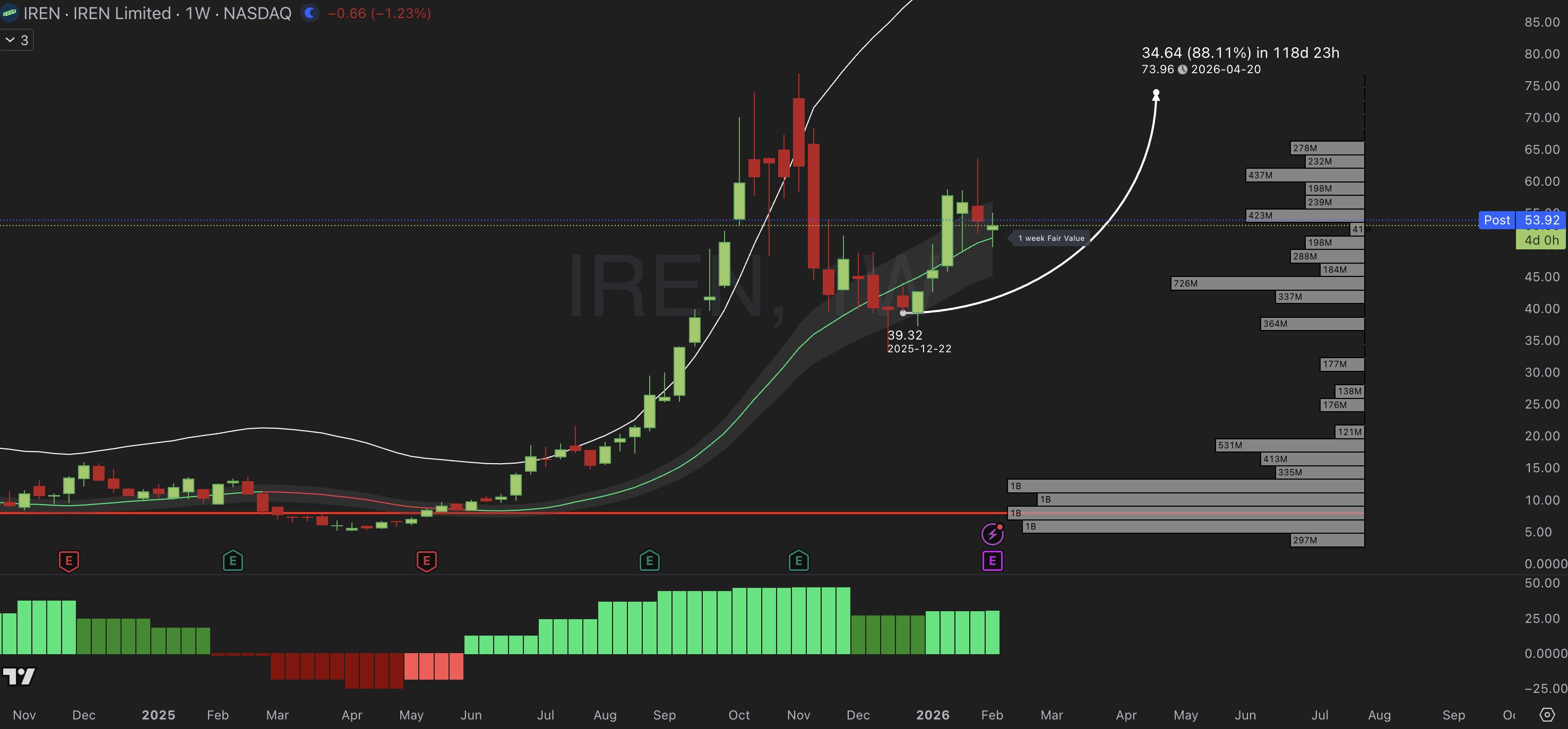Click the 1W interval in the chart title
1568x729 pixels.
click(197, 13)
